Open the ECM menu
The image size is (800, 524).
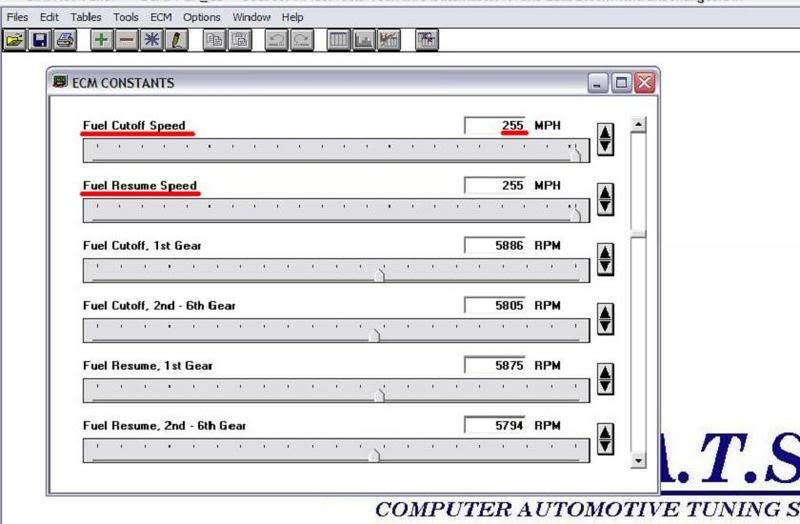pos(161,17)
